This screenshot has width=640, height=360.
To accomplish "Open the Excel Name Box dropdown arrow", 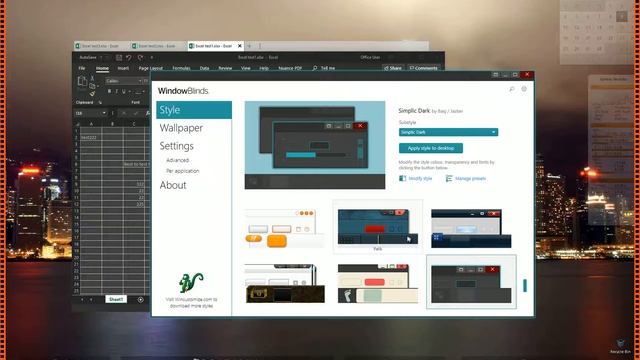I will click(104, 113).
